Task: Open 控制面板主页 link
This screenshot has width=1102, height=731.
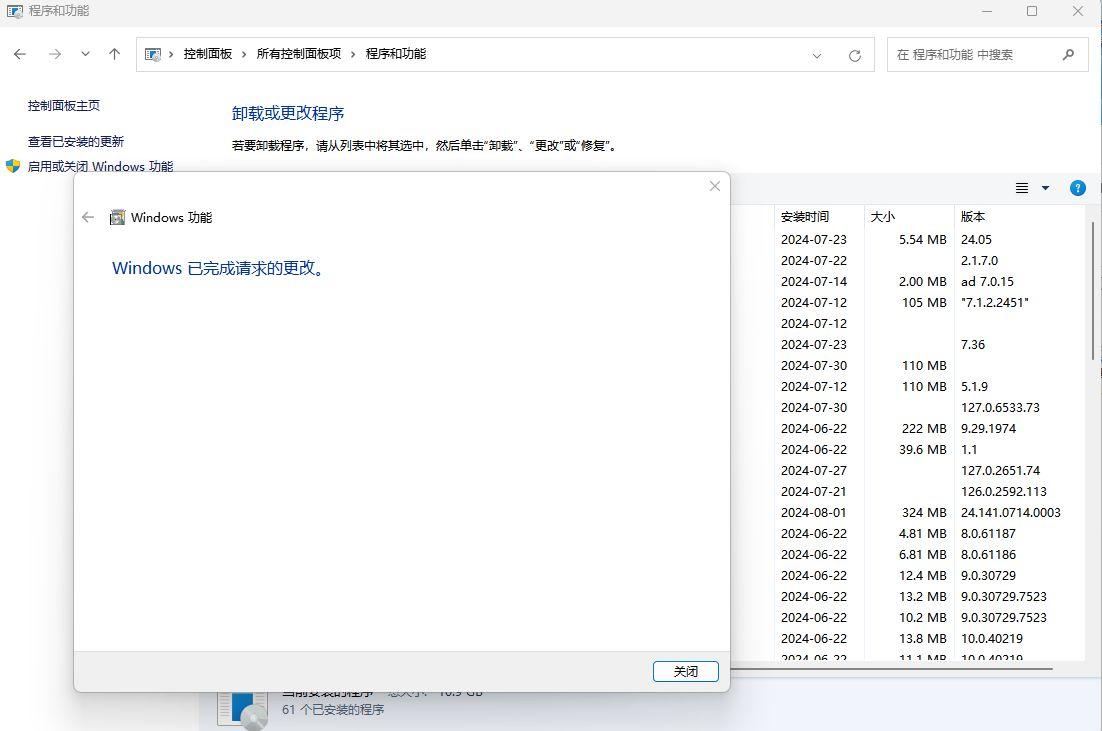Action: [64, 105]
